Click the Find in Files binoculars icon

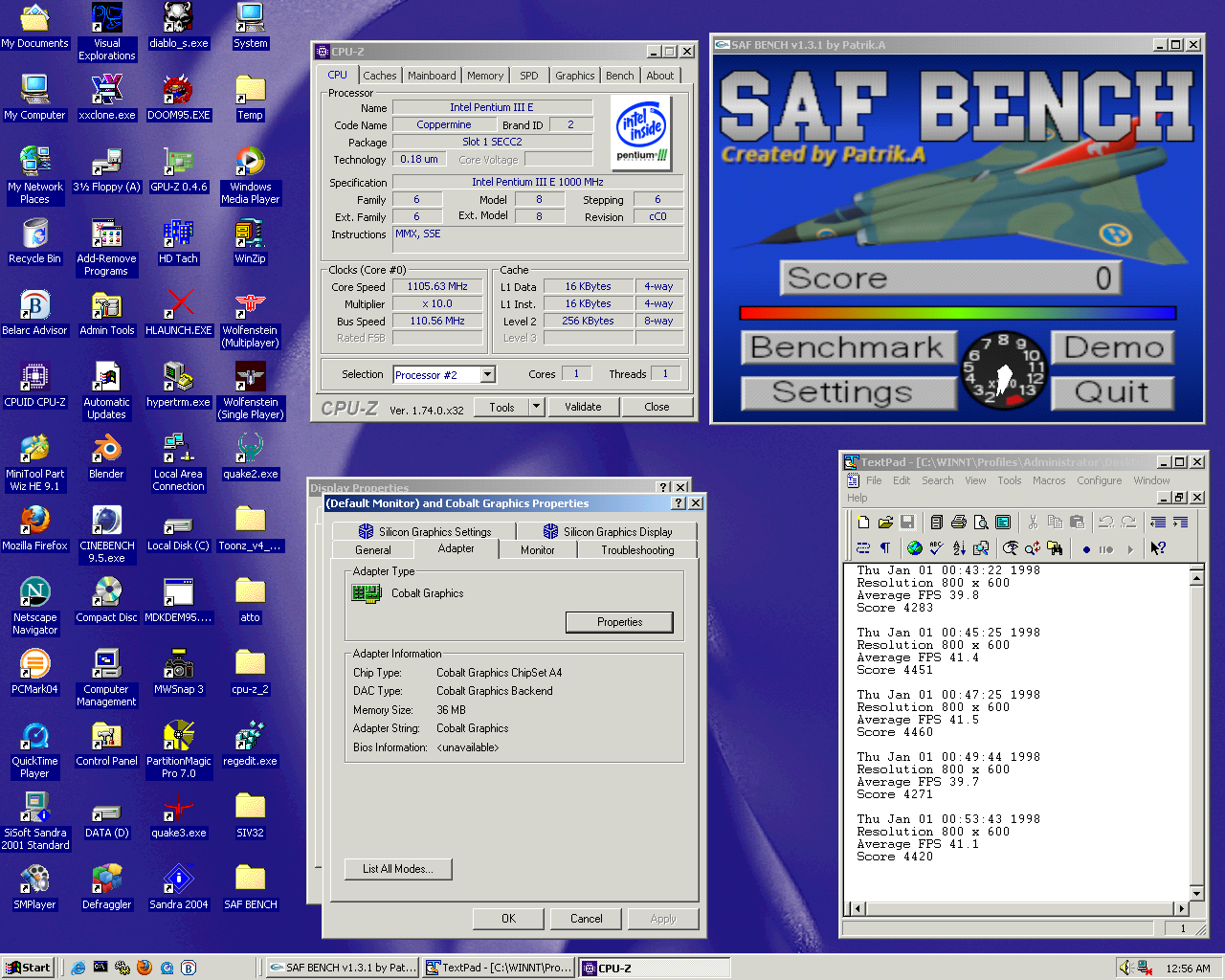coord(1055,548)
